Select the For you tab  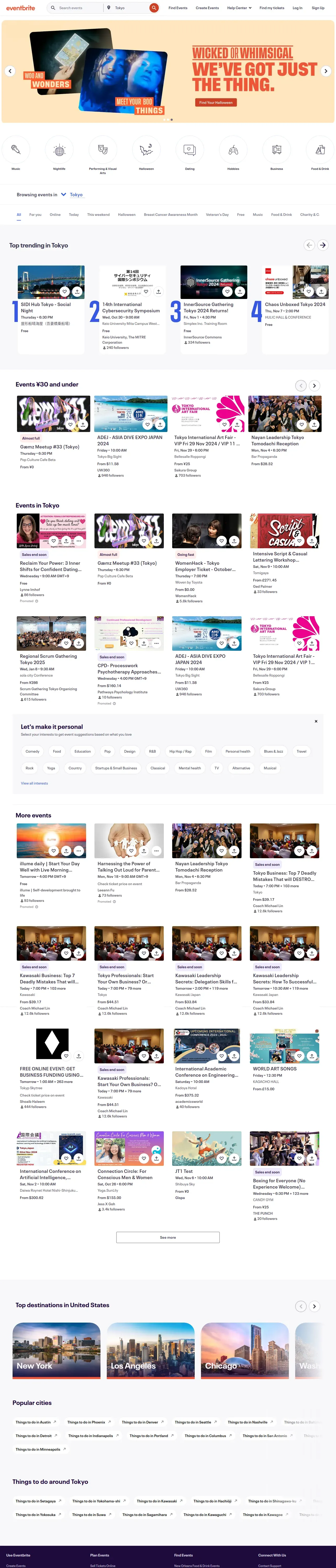pos(35,214)
